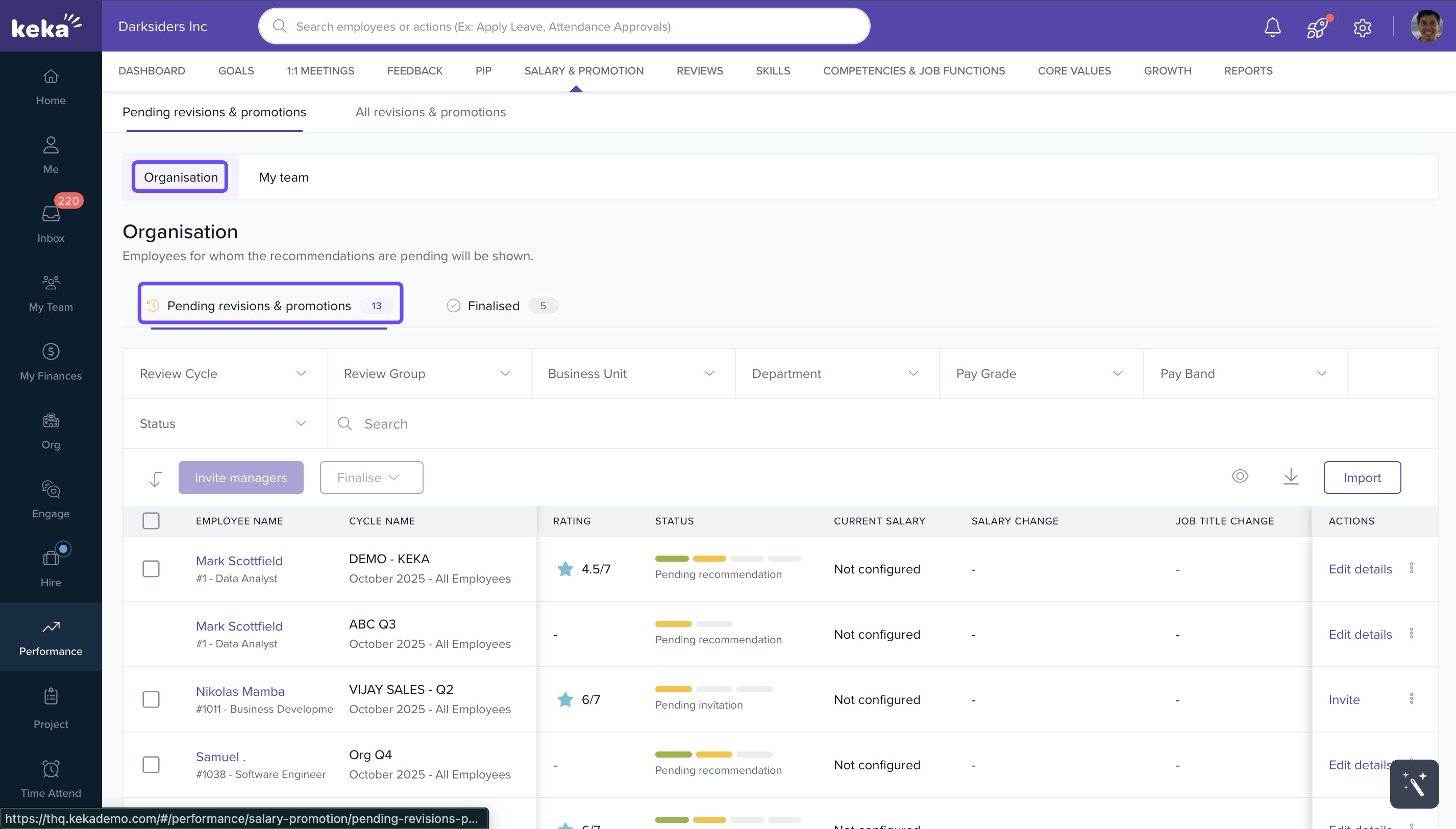Open settings gear icon
Viewport: 1456px width, 829px height.
(x=1362, y=27)
